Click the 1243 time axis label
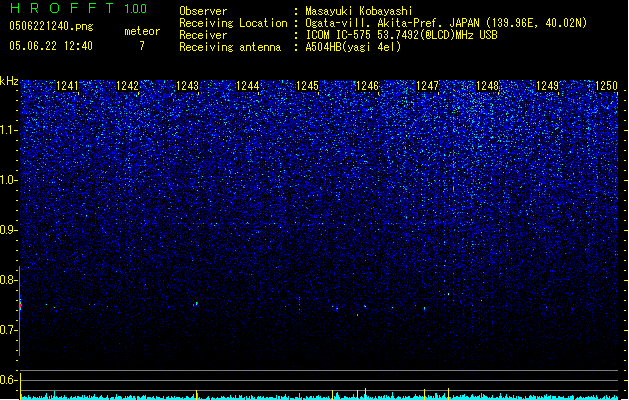The image size is (629, 400). click(x=187, y=86)
